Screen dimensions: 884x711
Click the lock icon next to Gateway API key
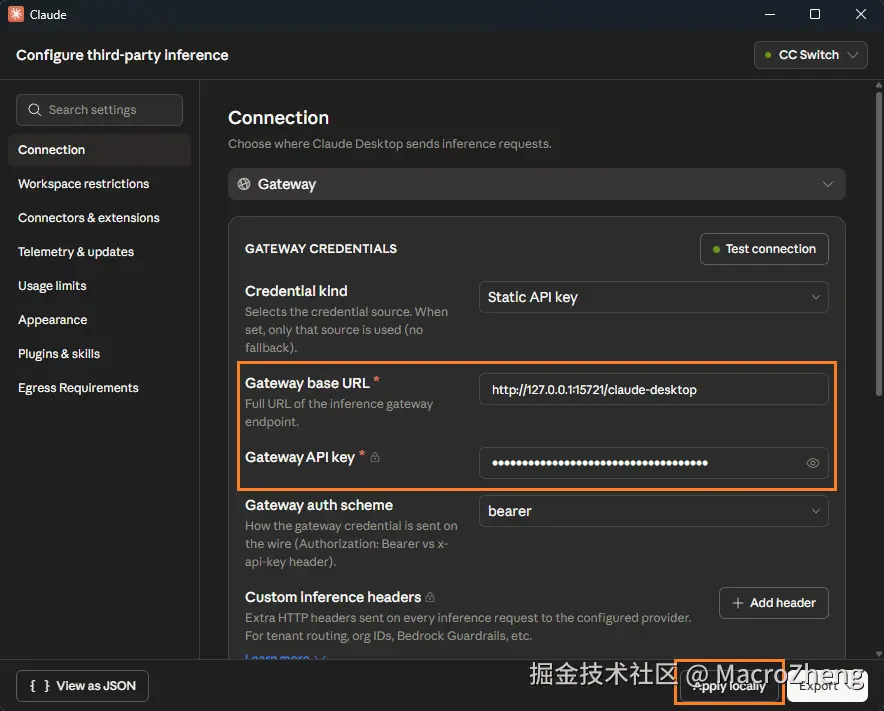pos(375,457)
